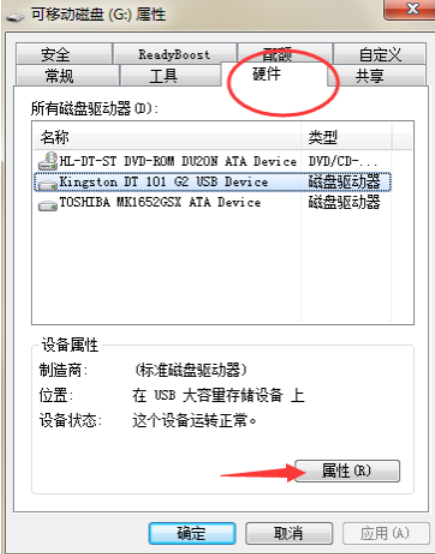Image resolution: width=435 pixels, height=554 pixels.
Task: Sort drives by 类型 column header
Action: (x=346, y=136)
